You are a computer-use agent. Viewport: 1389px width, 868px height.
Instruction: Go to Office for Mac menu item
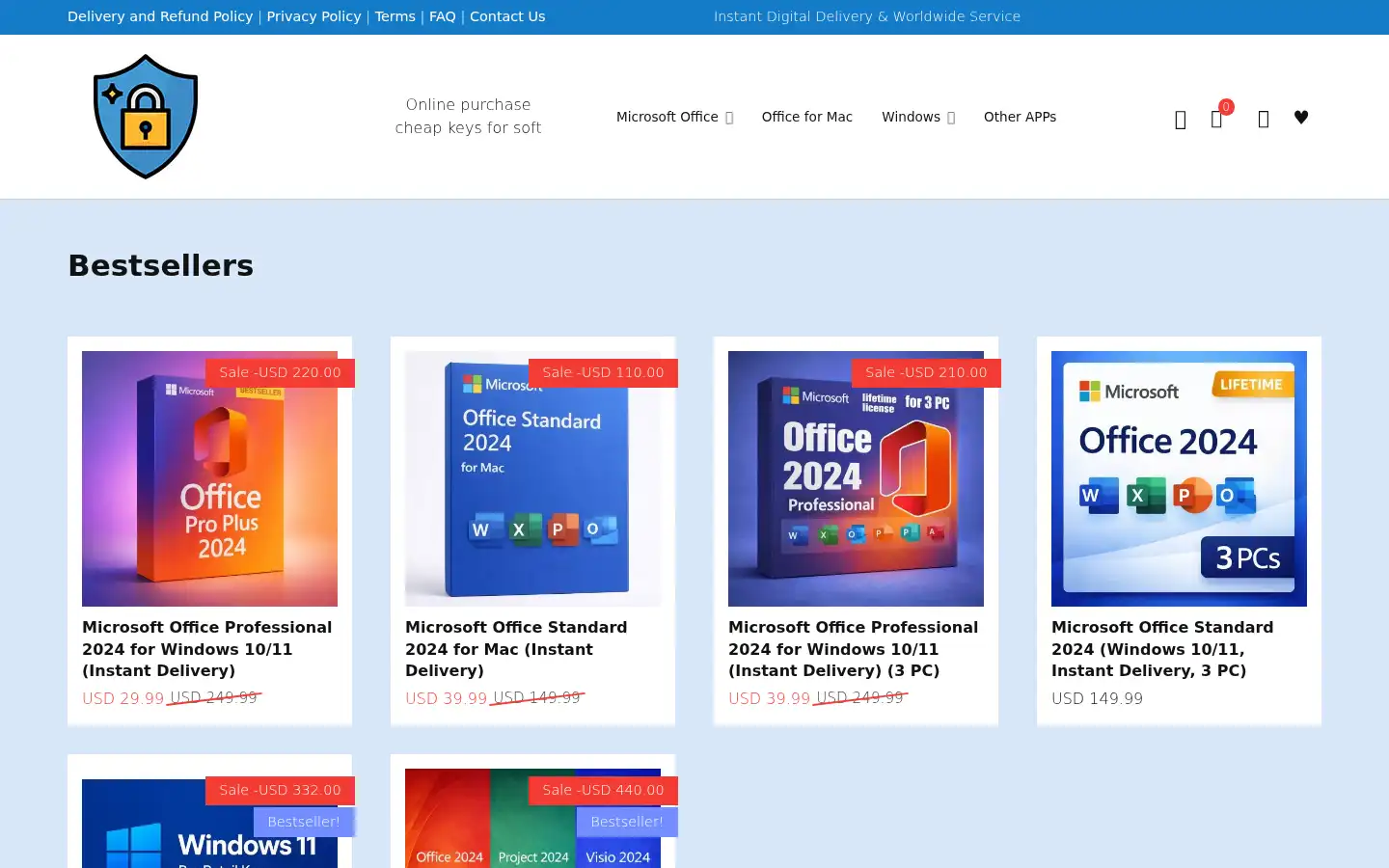(x=807, y=117)
